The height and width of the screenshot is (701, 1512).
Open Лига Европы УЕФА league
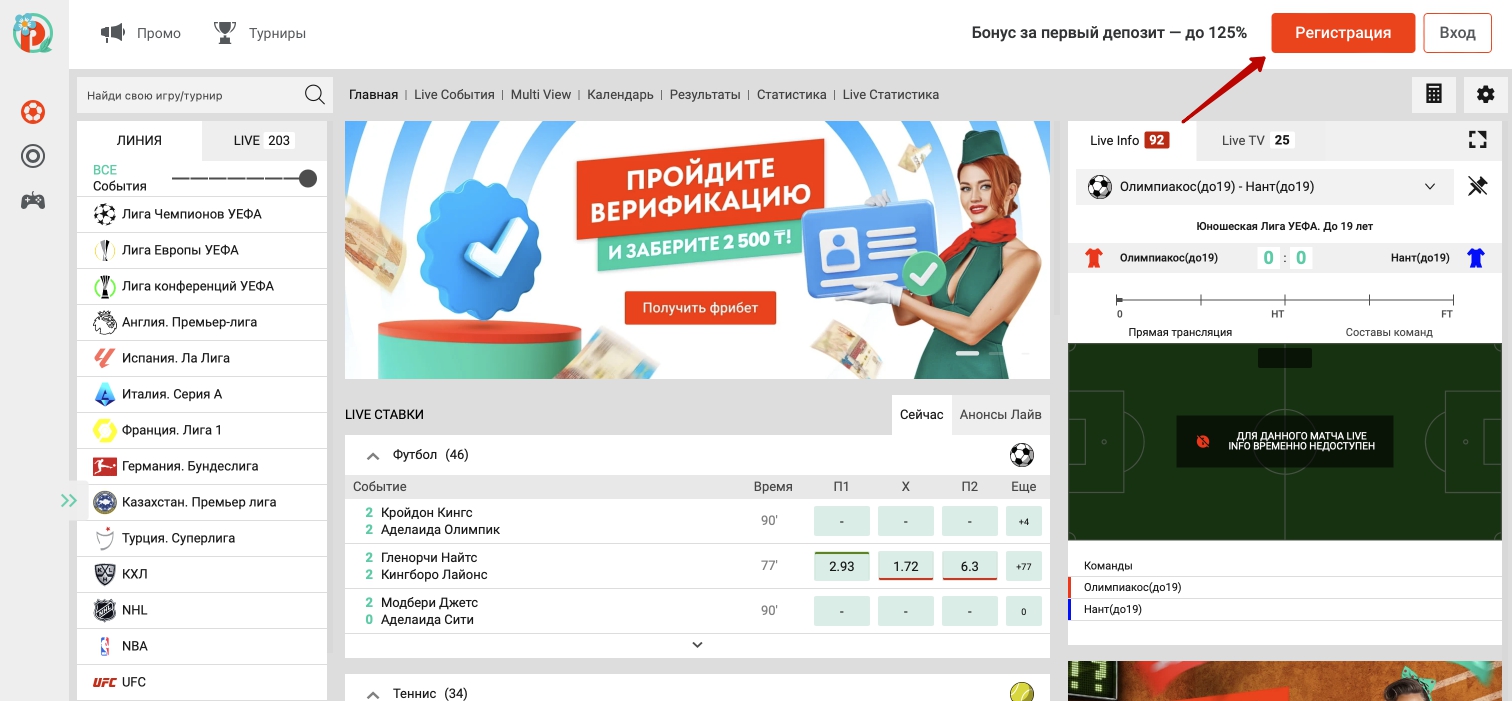click(202, 250)
